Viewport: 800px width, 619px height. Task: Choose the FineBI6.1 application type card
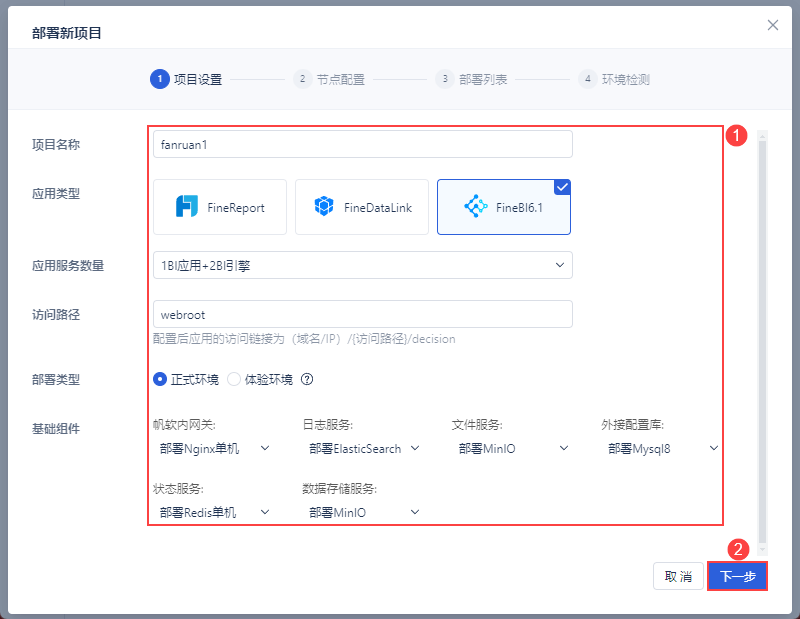tap(504, 207)
